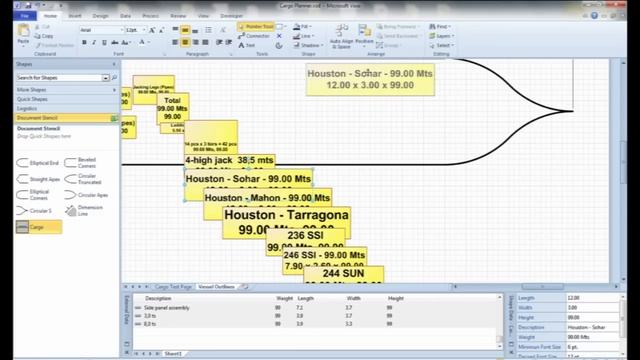Screen dimensions: 640x360
Task: Toggle Underline formatting
Action: pyautogui.click(x=104, y=42)
